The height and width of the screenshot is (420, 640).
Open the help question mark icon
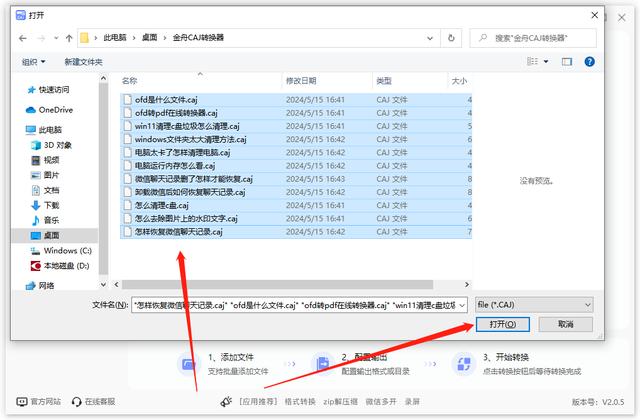click(x=589, y=62)
